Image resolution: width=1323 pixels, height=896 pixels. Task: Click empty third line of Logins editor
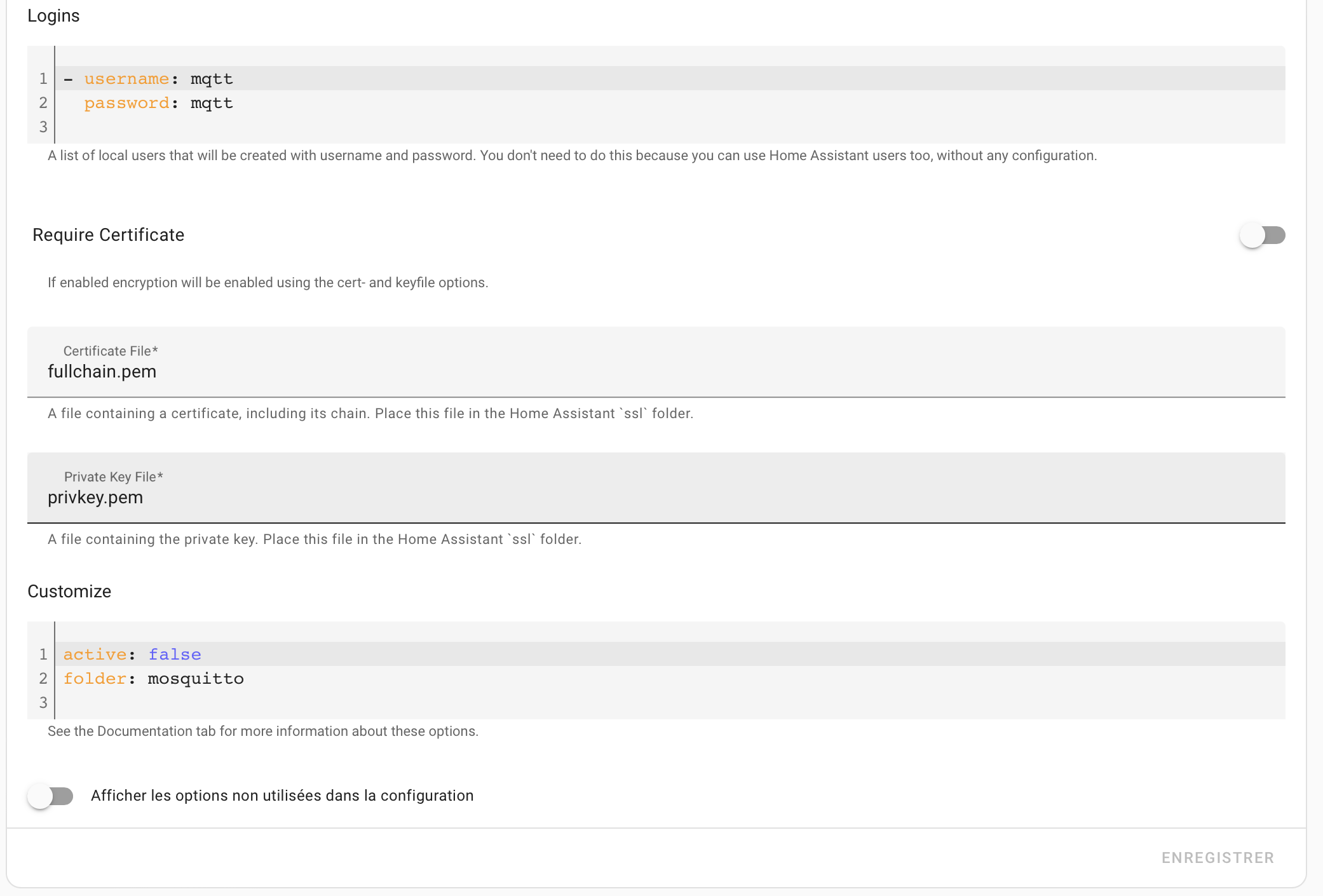coord(670,126)
